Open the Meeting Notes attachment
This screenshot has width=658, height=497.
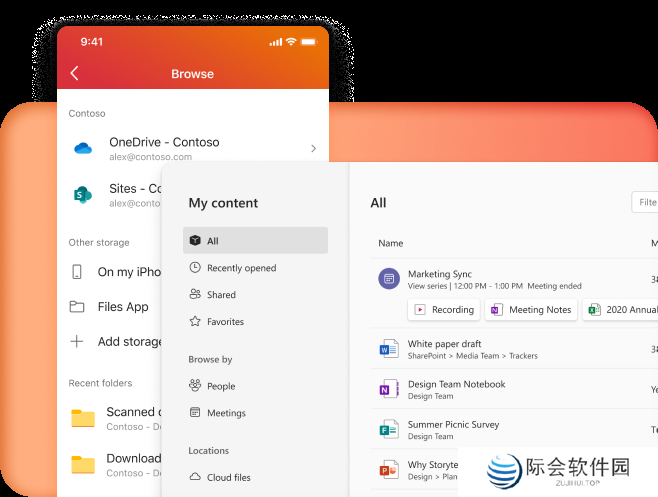(x=530, y=310)
